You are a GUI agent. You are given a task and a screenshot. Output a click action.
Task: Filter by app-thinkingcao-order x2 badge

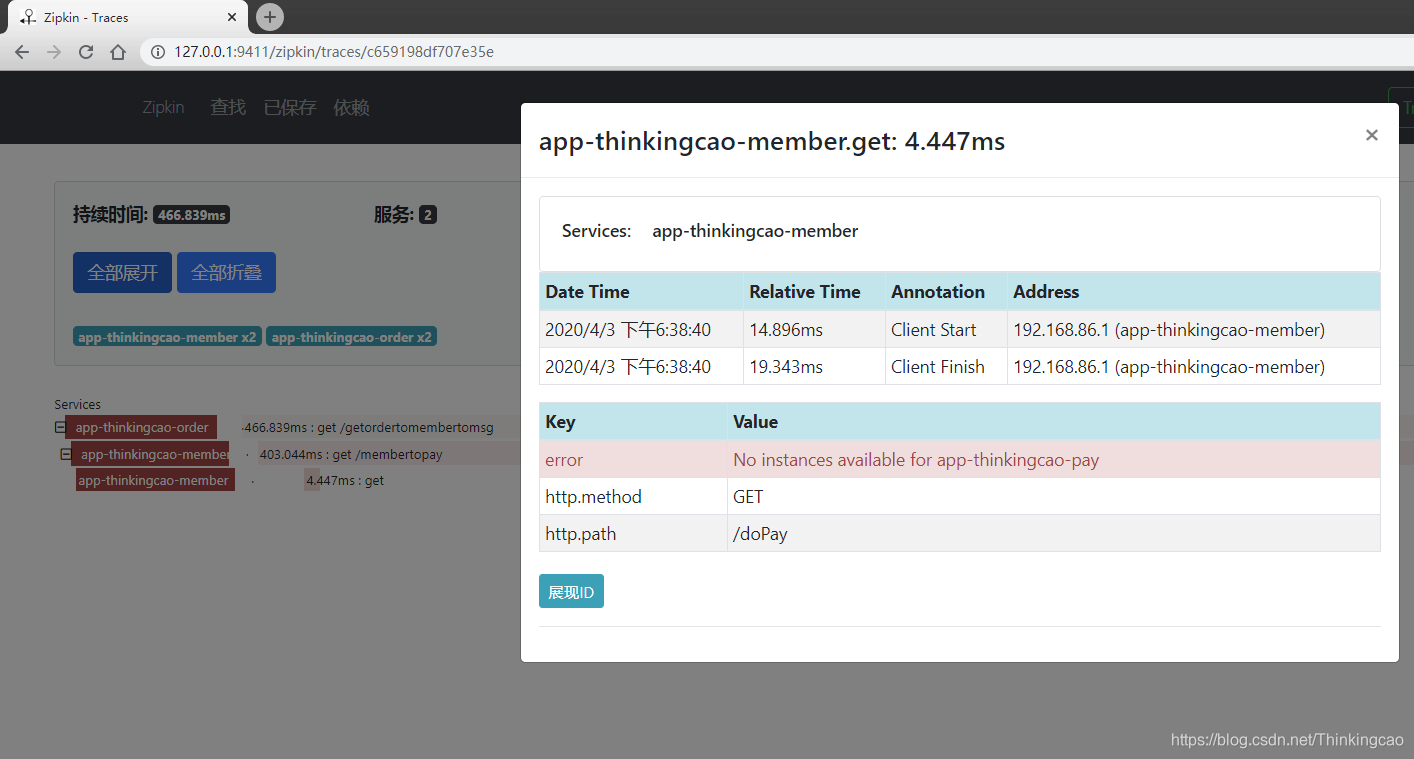tap(352, 337)
